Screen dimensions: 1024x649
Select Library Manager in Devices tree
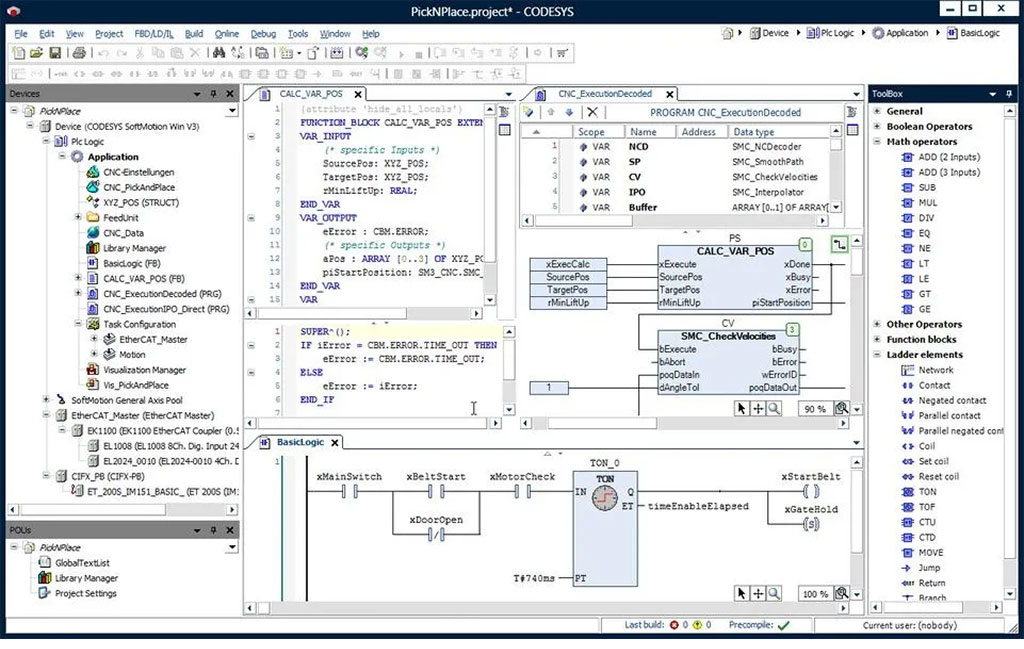[127, 248]
